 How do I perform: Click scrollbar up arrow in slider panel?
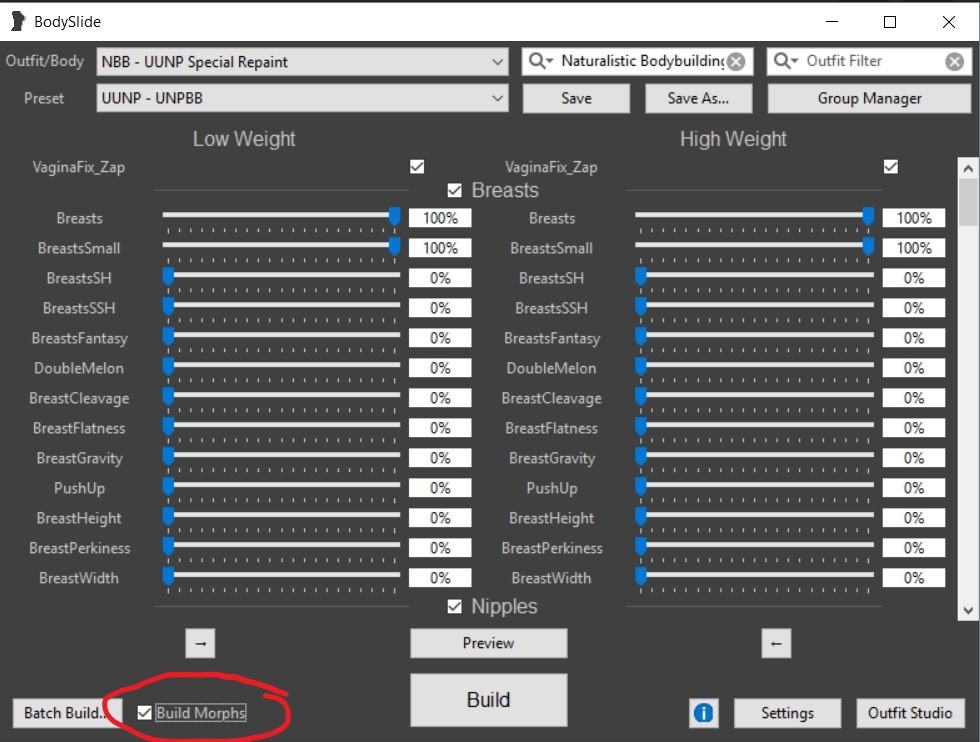pos(968,168)
